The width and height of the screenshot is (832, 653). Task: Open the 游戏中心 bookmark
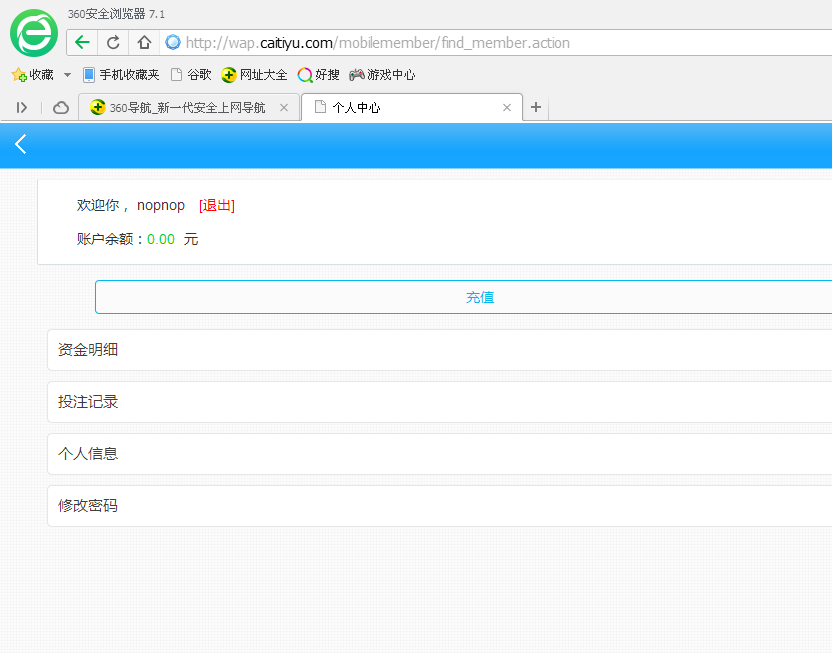coord(382,75)
